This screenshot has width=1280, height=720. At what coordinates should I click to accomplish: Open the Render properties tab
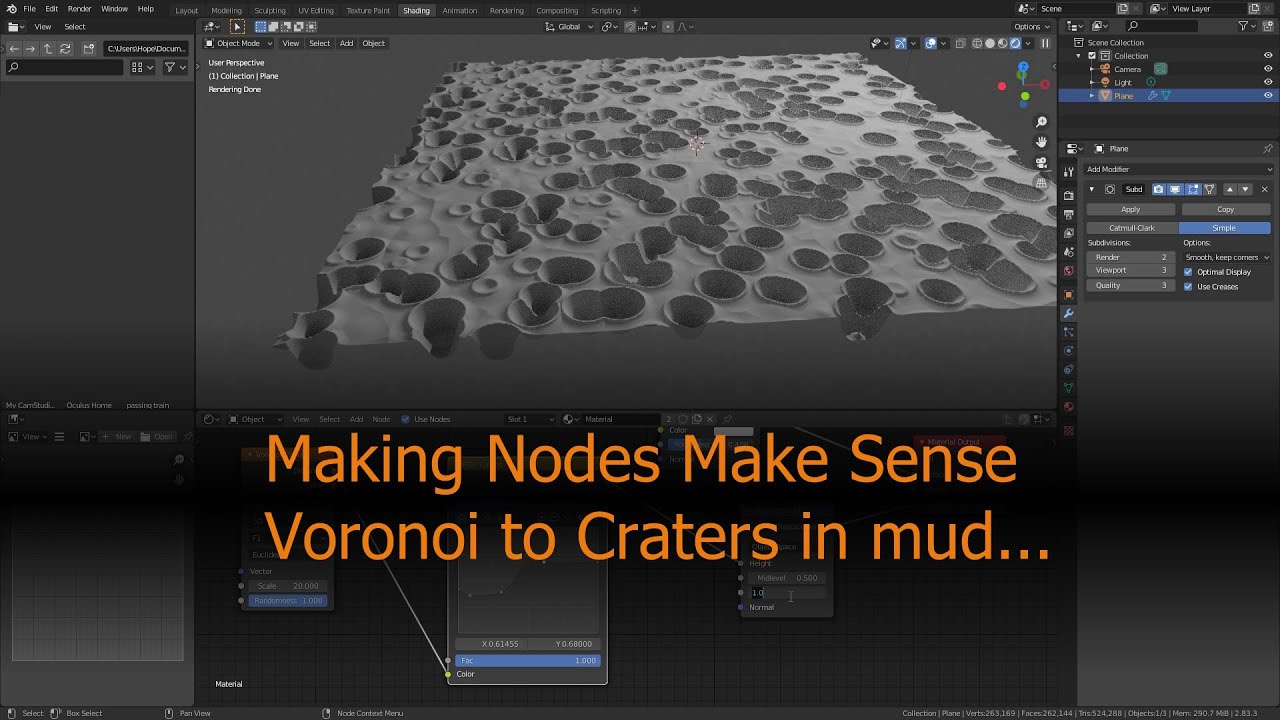[x=1068, y=195]
